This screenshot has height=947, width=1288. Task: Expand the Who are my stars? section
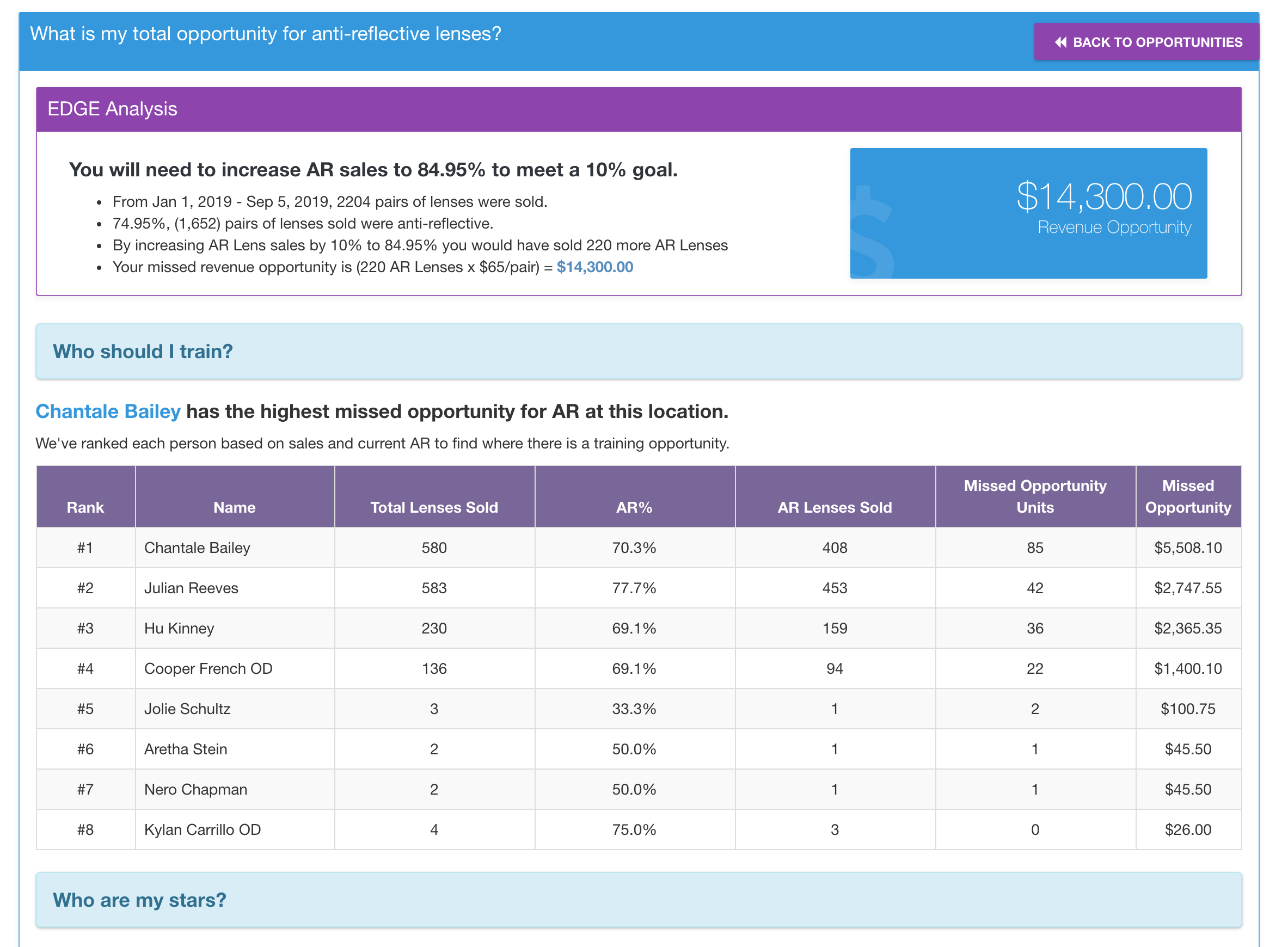[639, 900]
